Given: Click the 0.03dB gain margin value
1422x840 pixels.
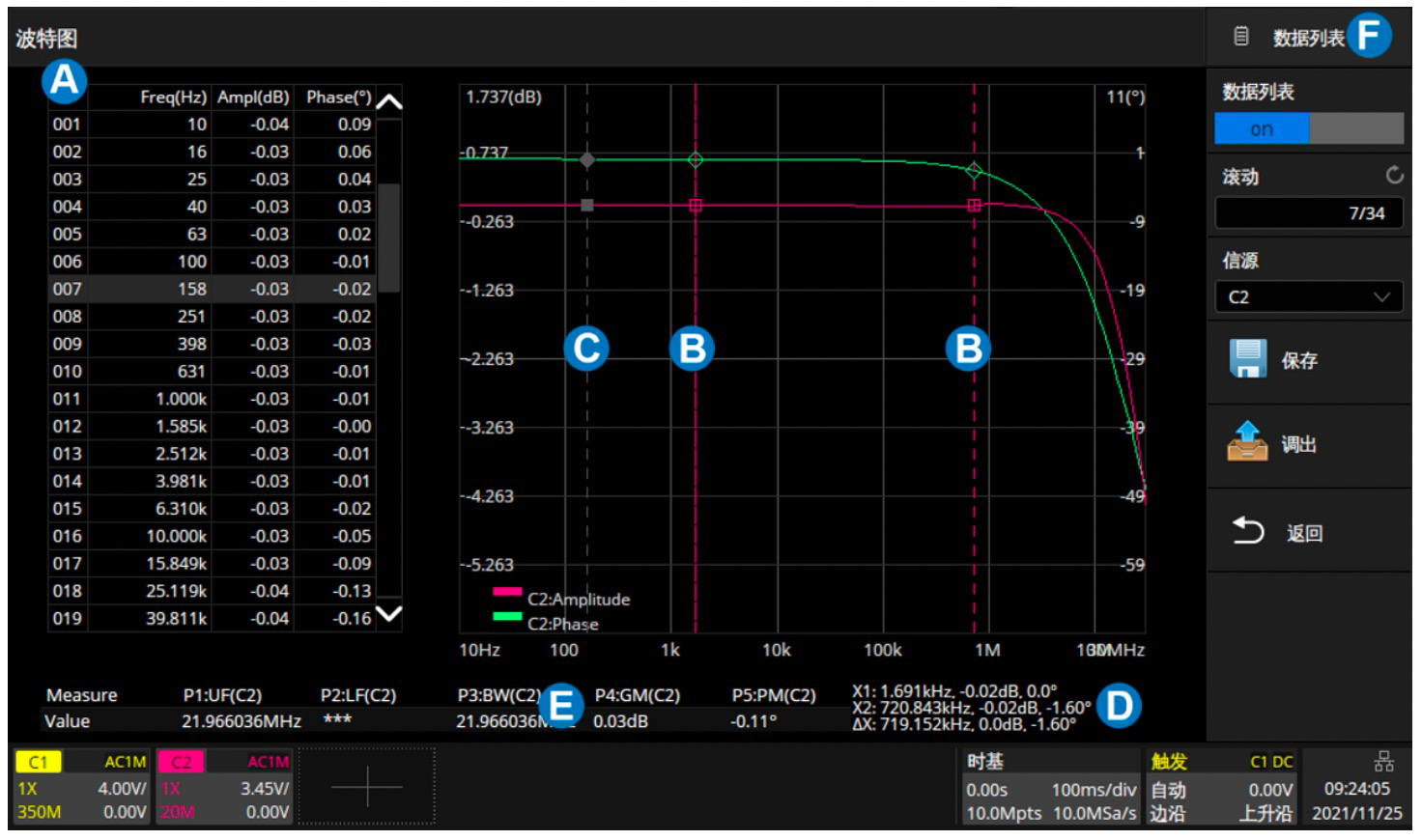Looking at the screenshot, I should [620, 721].
